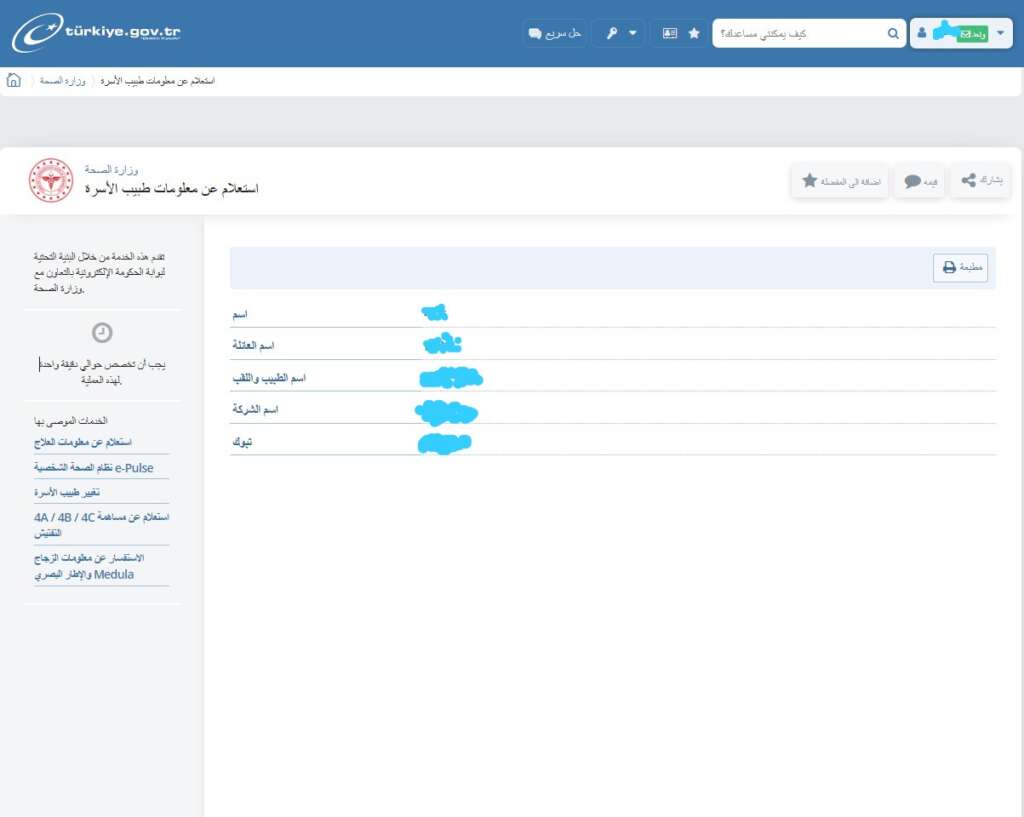This screenshot has width=1024, height=817.
Task: Click the Ministry of Health emblem
Action: (50, 180)
